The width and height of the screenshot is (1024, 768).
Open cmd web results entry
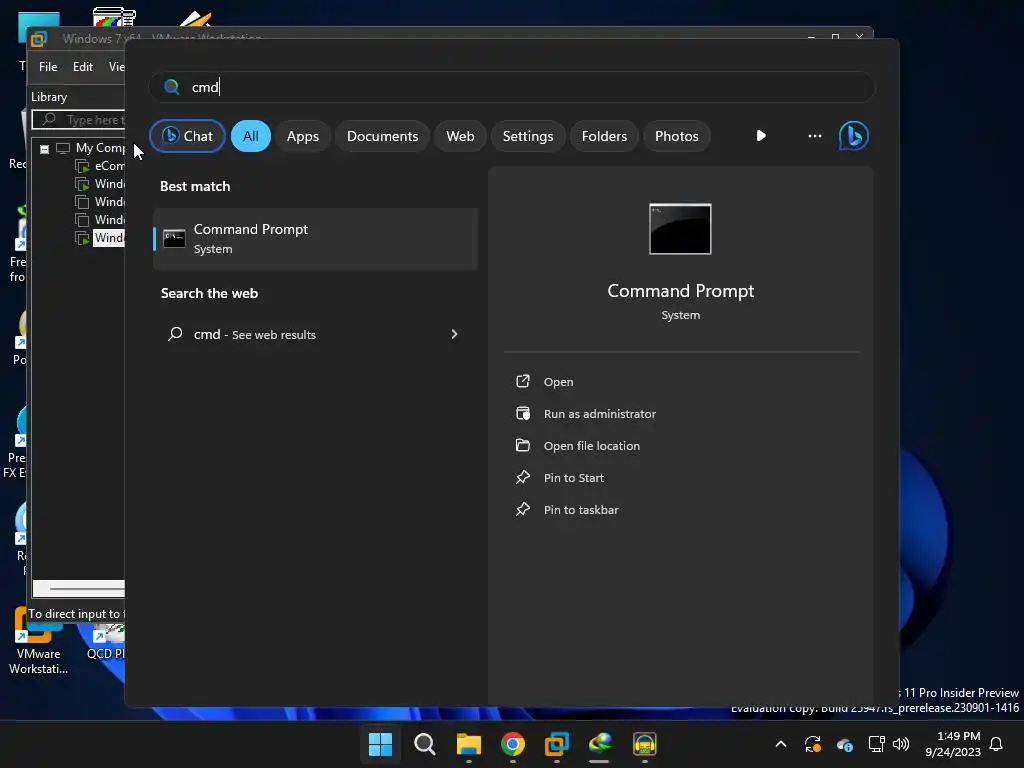(x=315, y=334)
